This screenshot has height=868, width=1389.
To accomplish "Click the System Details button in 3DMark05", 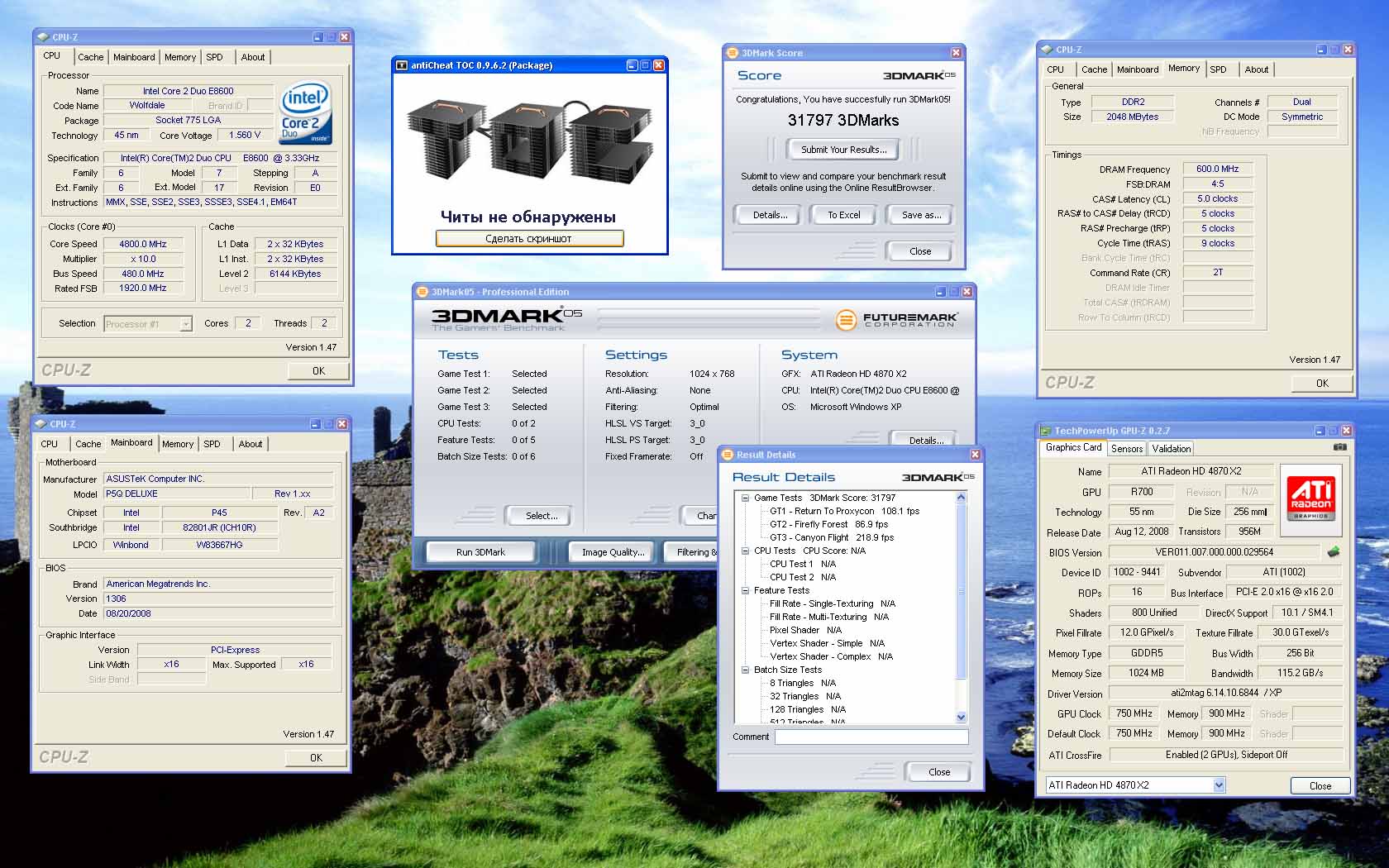I will coord(926,440).
